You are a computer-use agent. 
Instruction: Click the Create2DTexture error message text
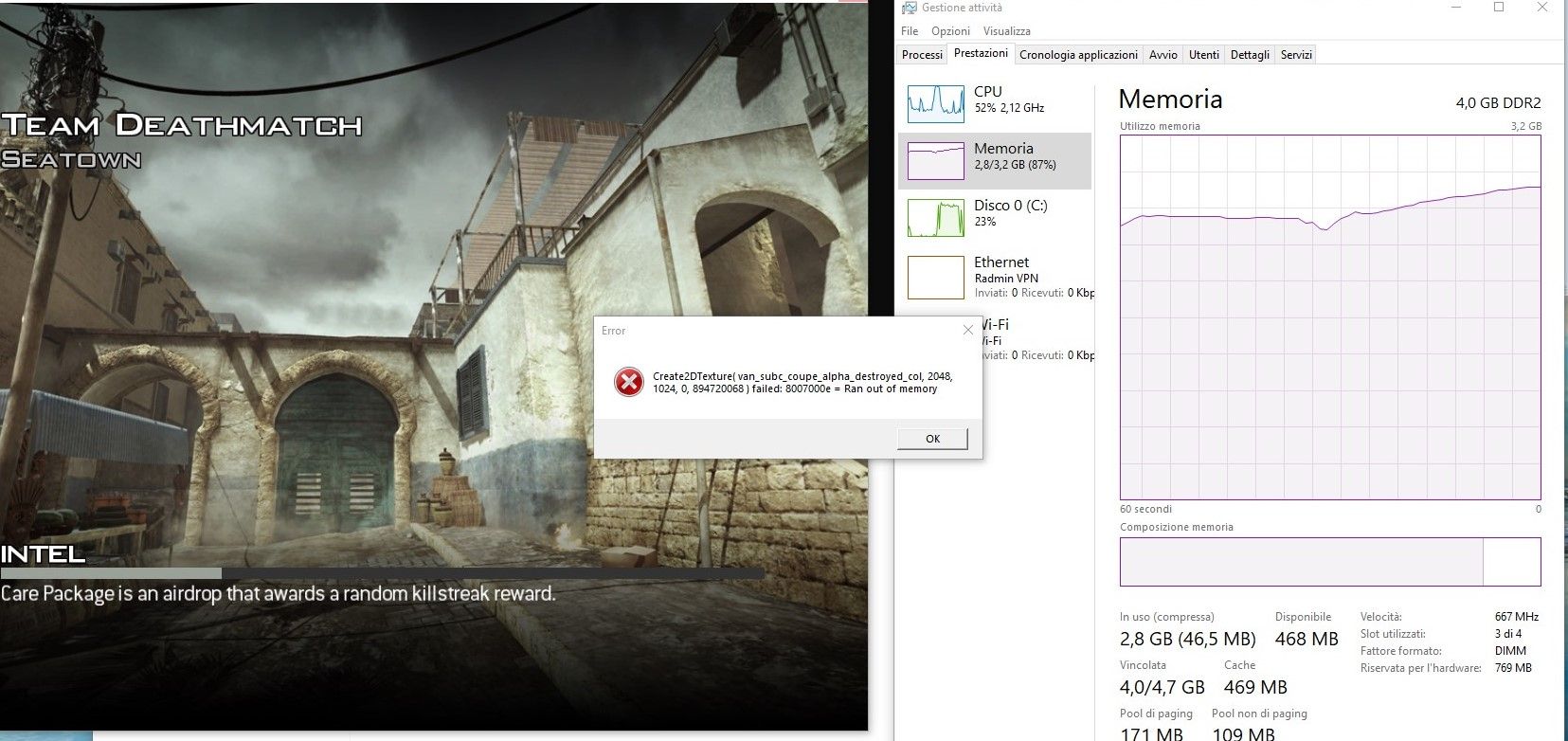coord(802,383)
